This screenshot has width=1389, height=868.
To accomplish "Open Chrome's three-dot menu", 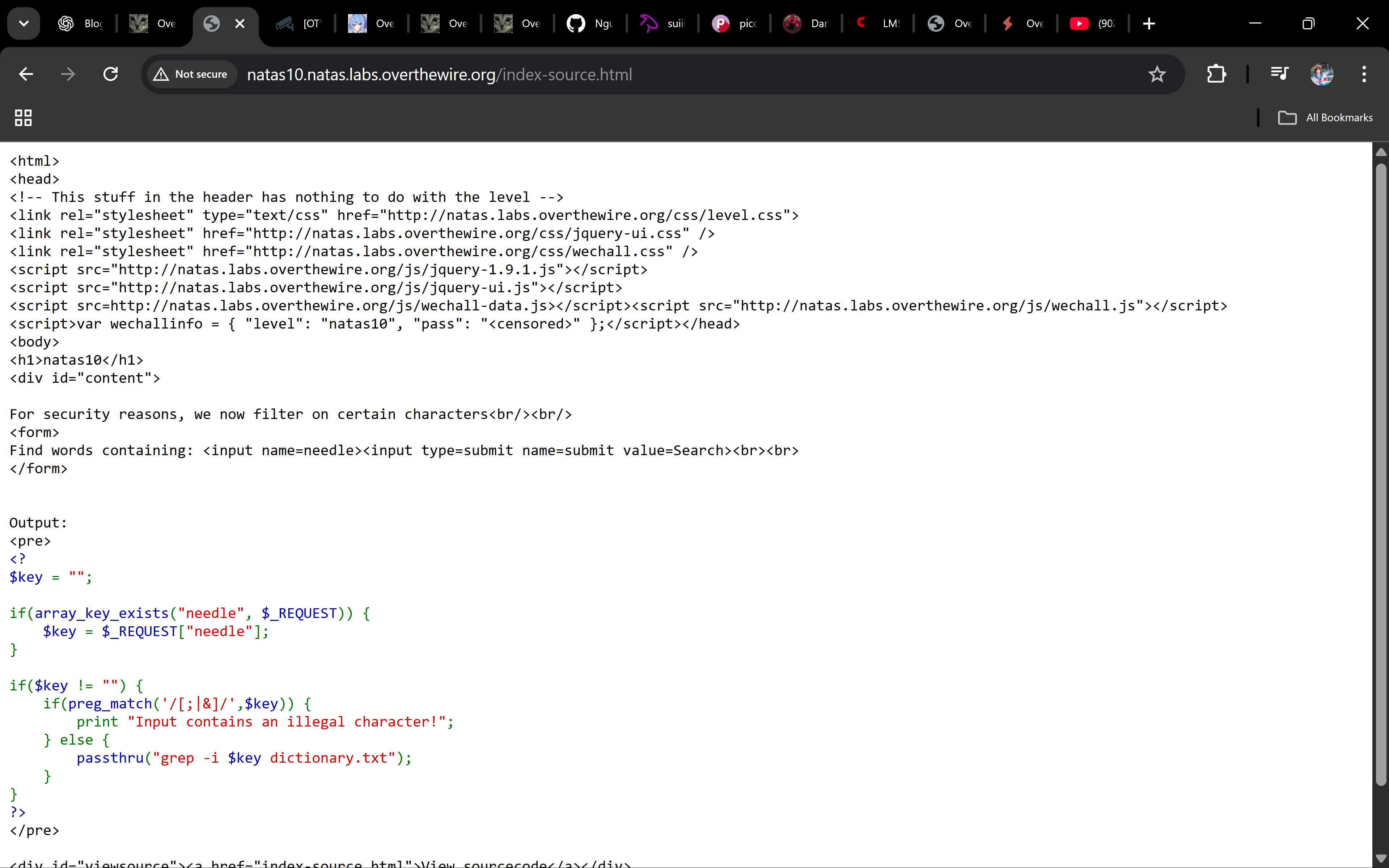I will click(1364, 74).
